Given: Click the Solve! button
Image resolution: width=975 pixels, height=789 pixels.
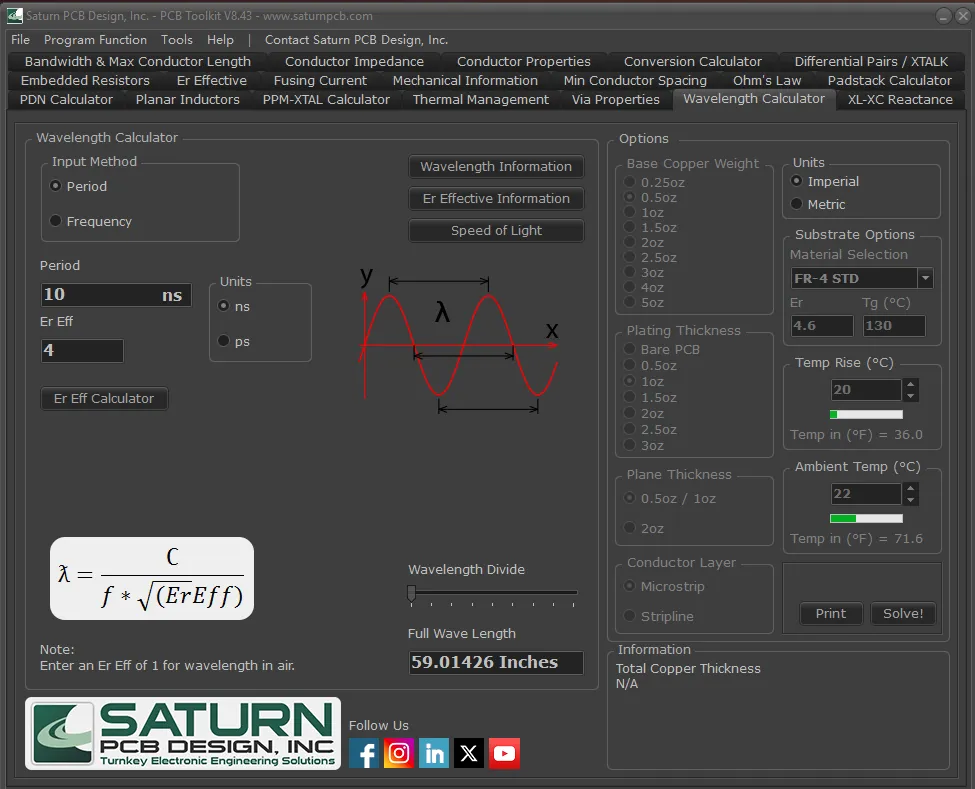Looking at the screenshot, I should coord(903,613).
